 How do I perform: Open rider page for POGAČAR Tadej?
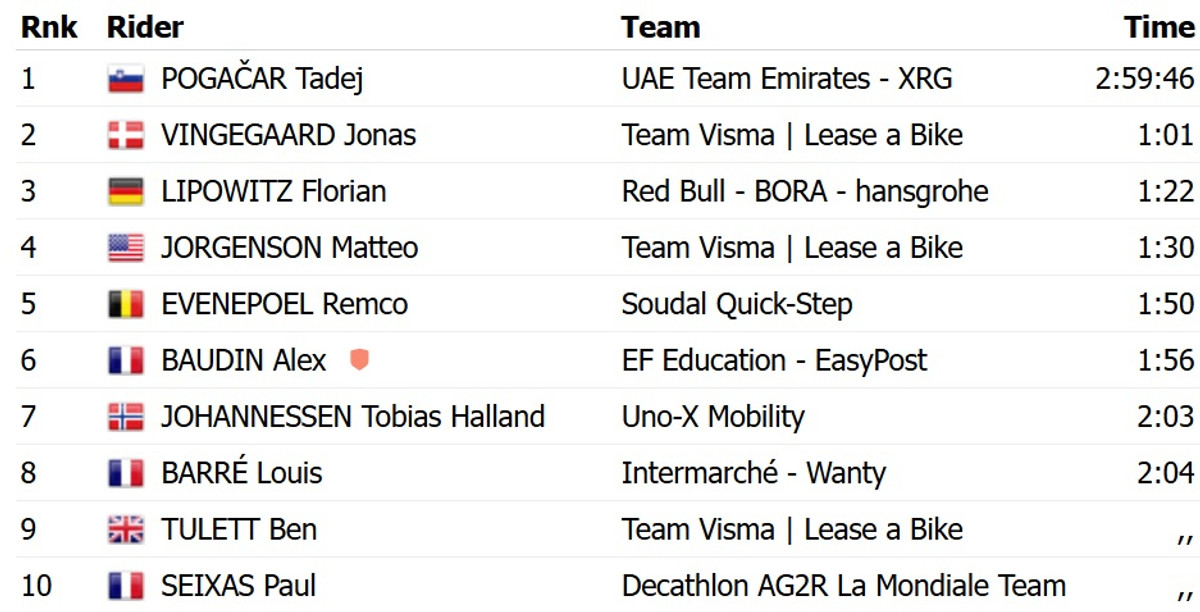coord(261,79)
